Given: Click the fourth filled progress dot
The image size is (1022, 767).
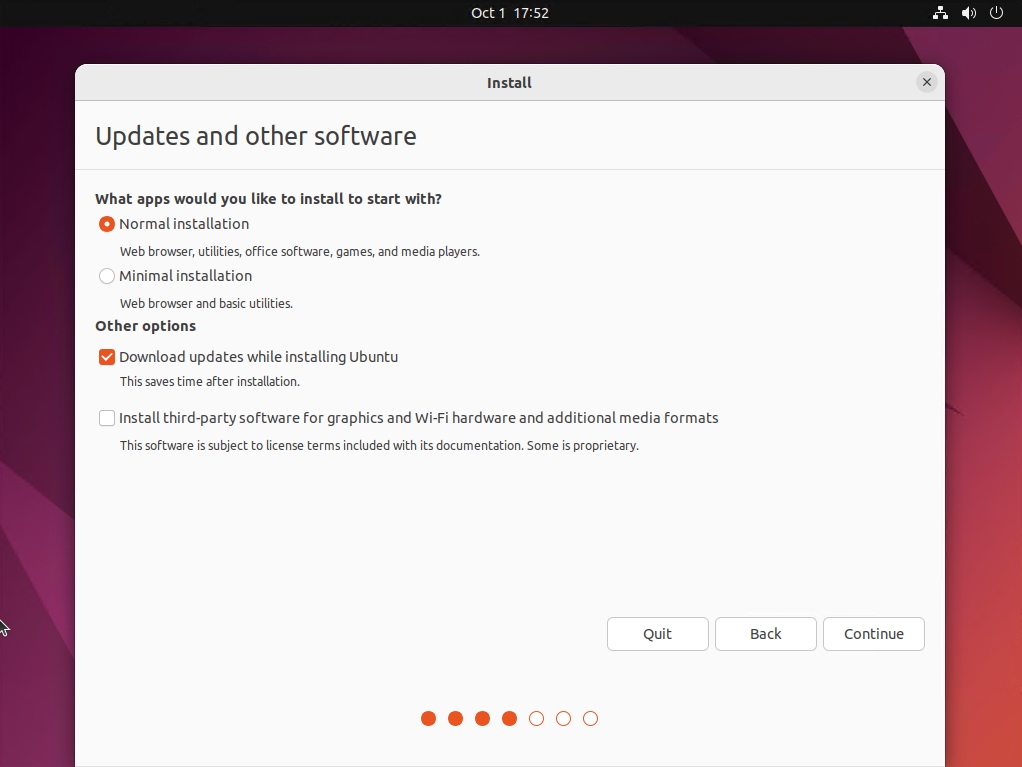Looking at the screenshot, I should (510, 718).
